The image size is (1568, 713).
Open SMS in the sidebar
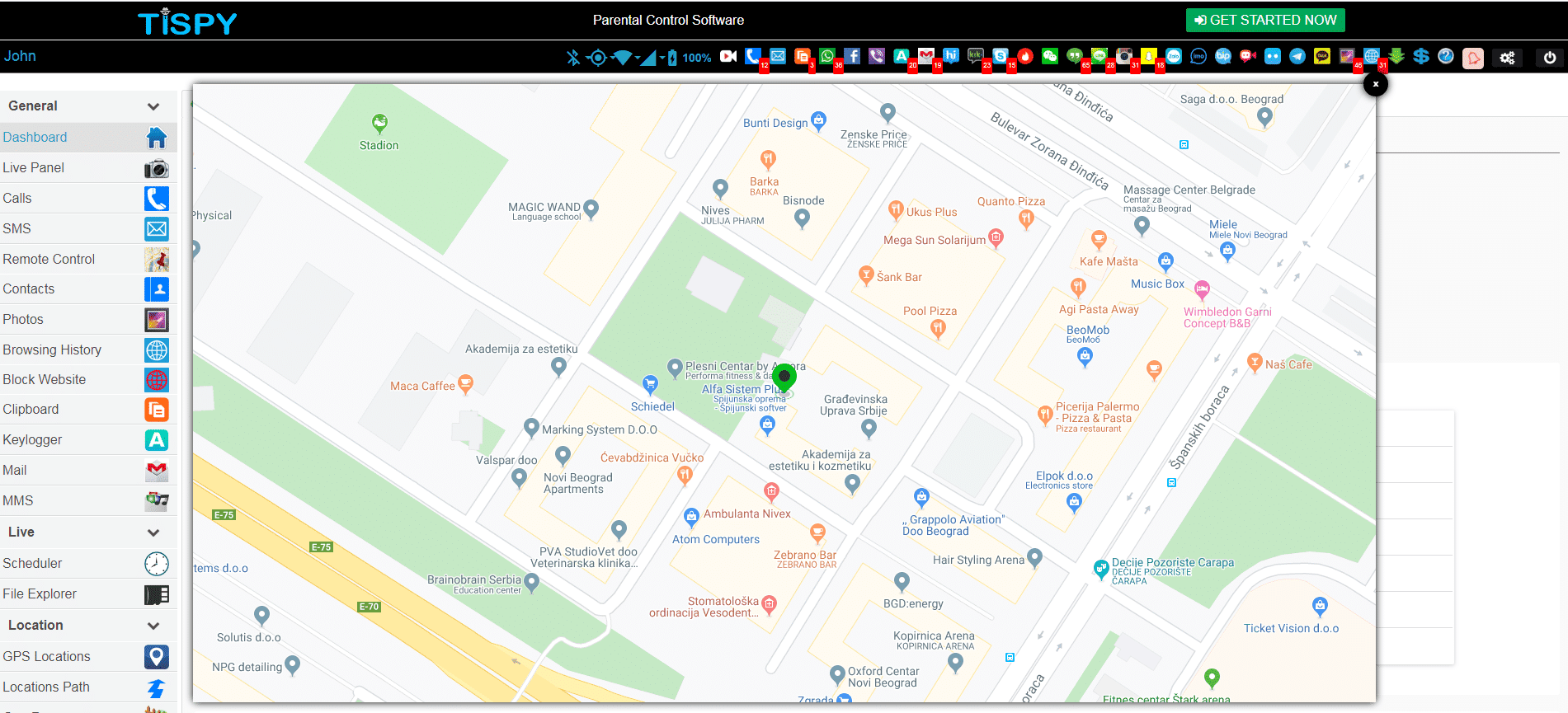point(88,229)
